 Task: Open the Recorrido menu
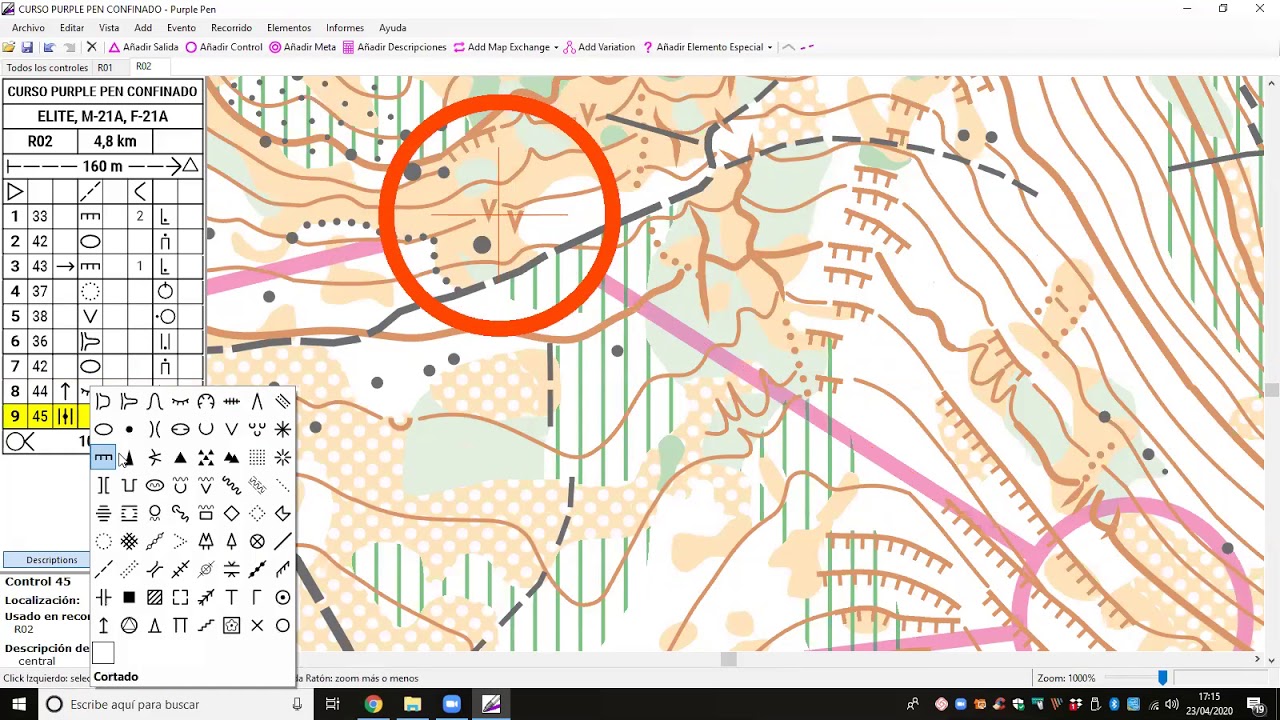[x=231, y=28]
